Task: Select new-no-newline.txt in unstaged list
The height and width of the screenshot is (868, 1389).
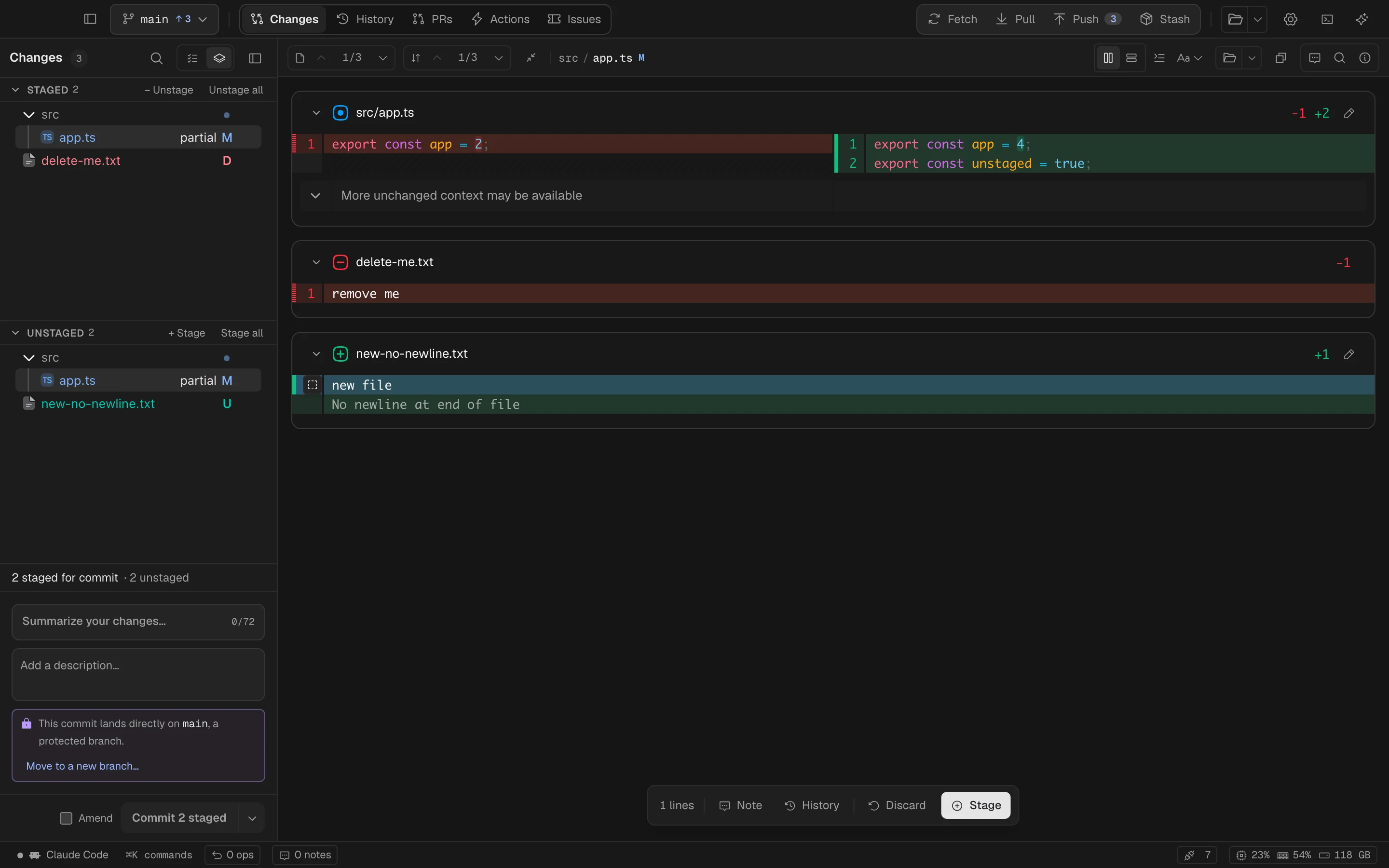Action: coord(138,404)
